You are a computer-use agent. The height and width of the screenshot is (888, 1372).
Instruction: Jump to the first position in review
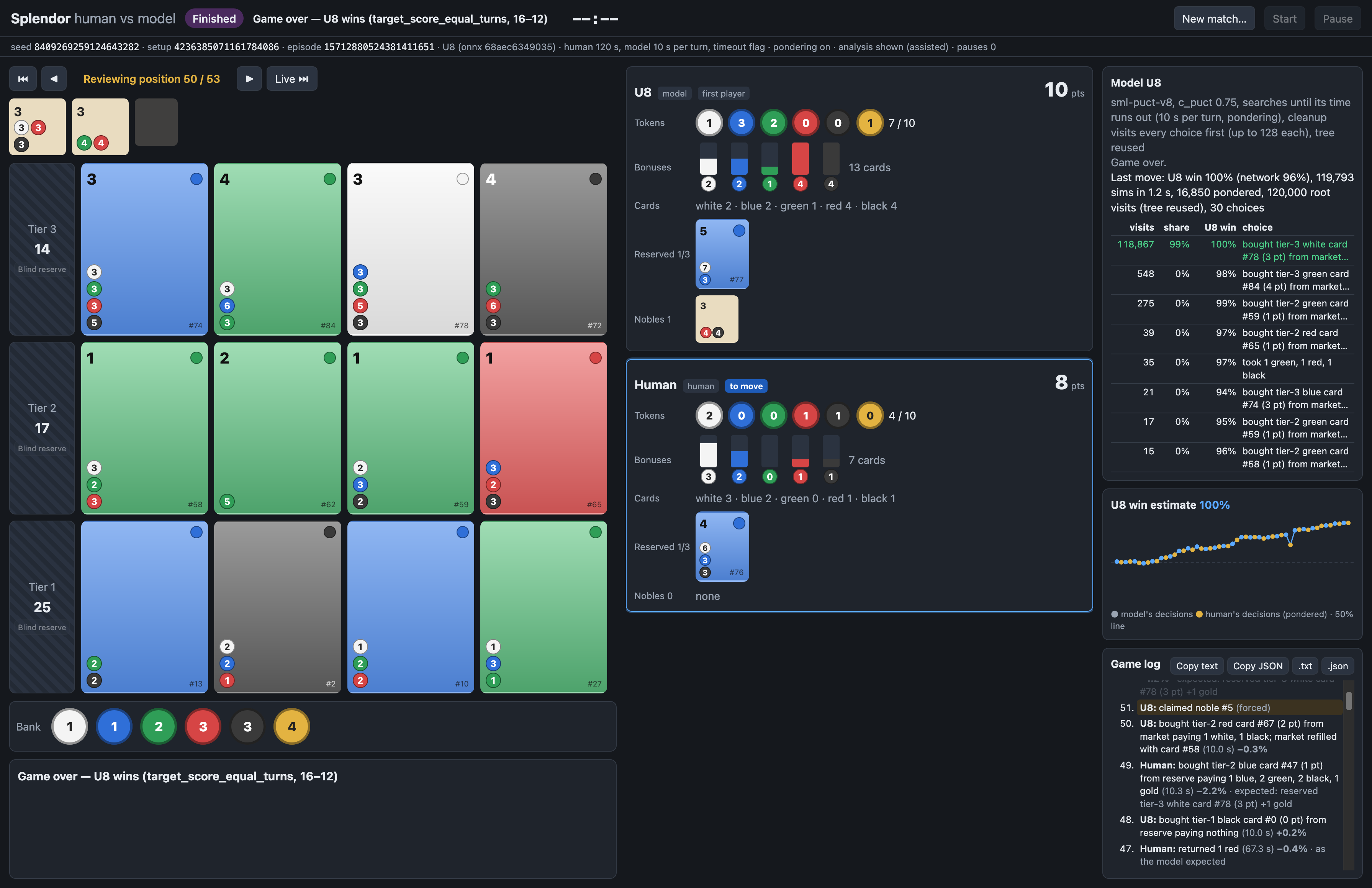(23, 79)
